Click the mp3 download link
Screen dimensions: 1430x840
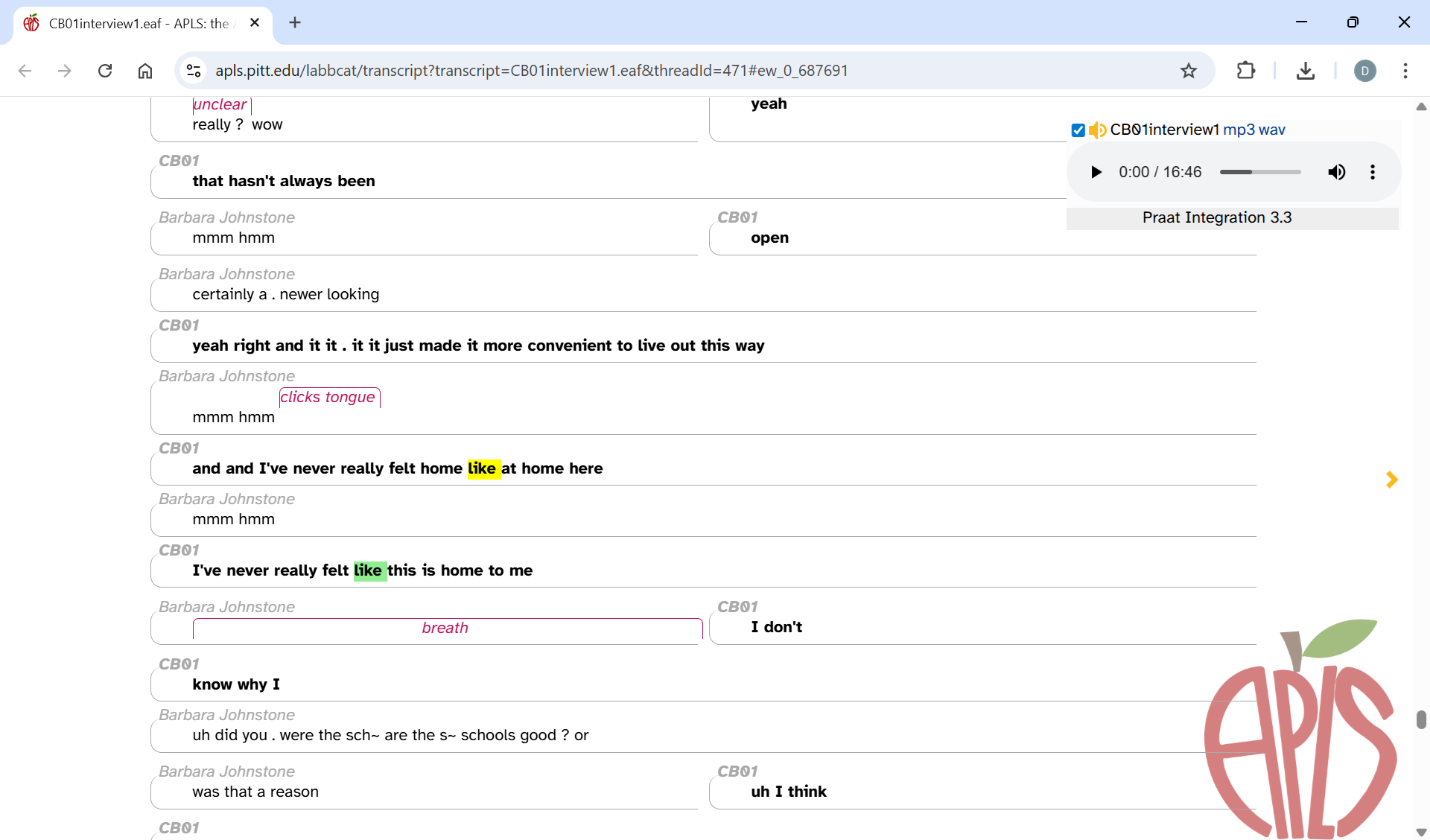point(1239,130)
